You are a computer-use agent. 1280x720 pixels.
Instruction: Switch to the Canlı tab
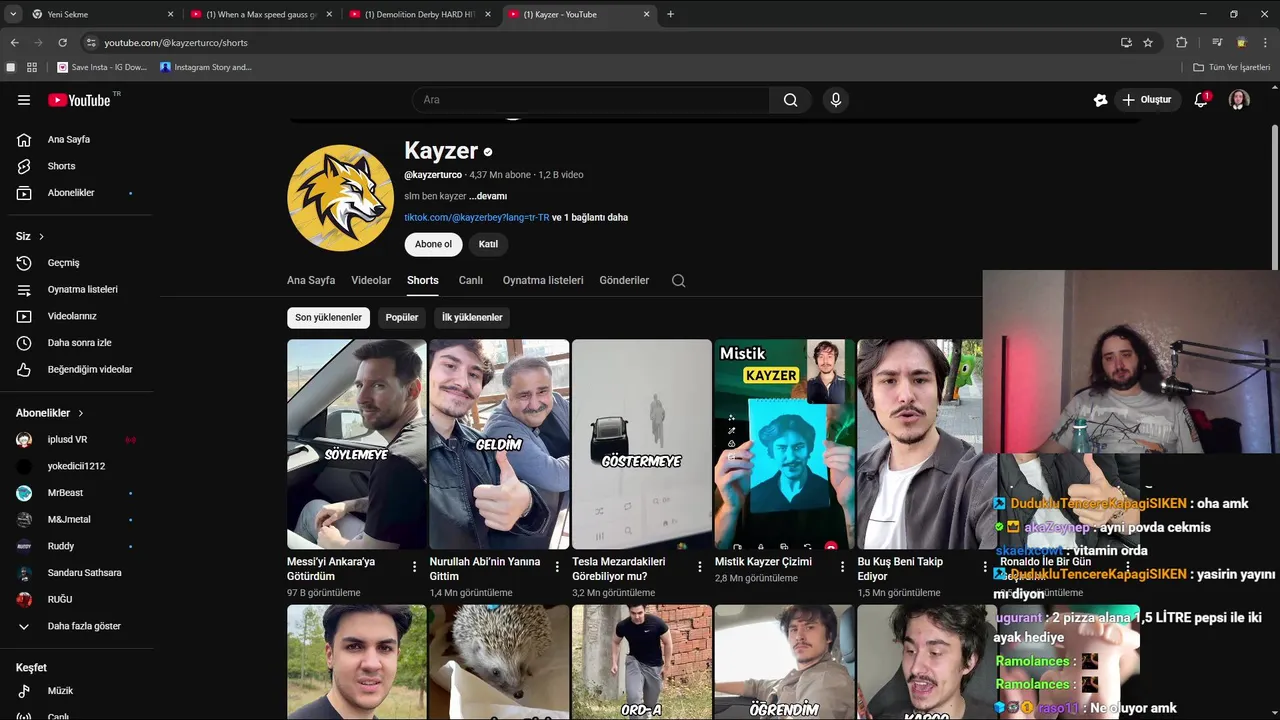(x=470, y=281)
